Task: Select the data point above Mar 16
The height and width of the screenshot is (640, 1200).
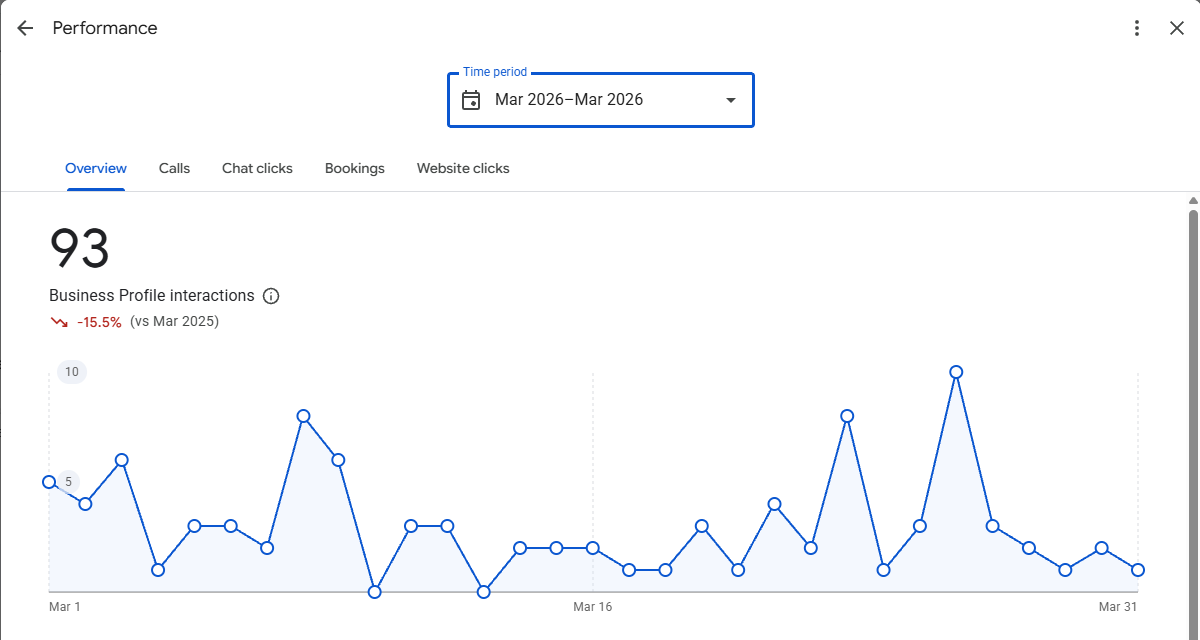Action: pos(593,548)
